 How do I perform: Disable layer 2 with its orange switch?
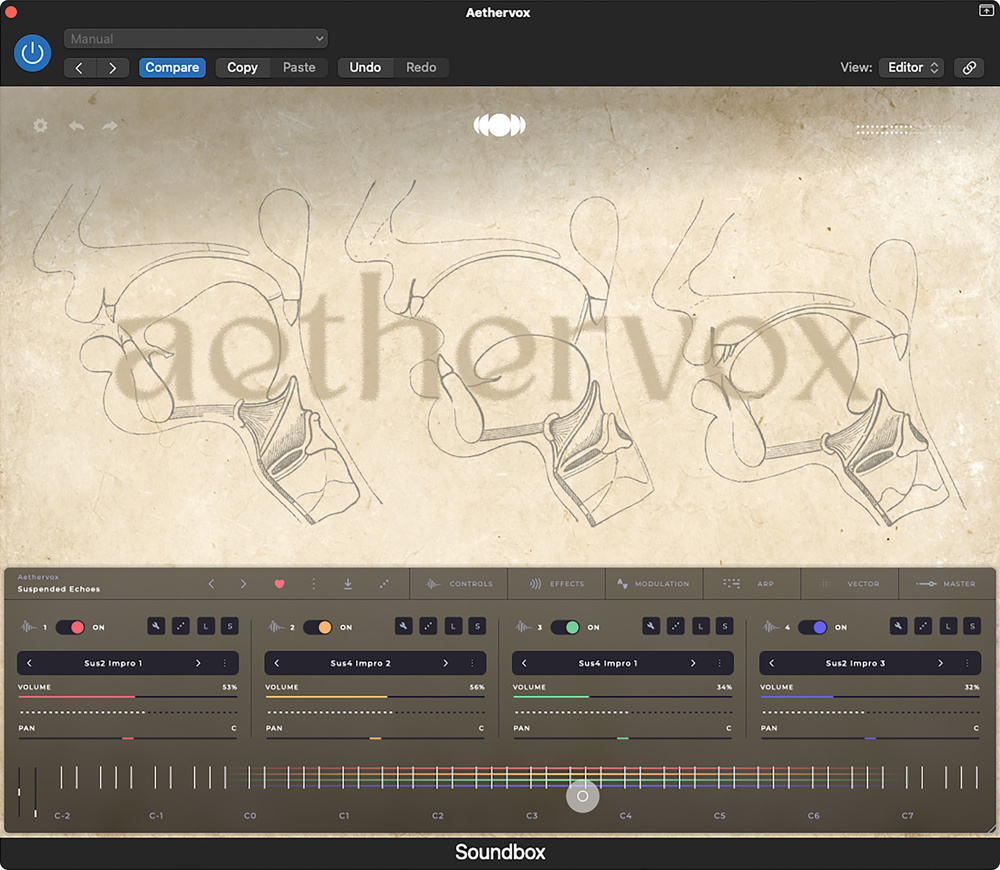point(317,627)
